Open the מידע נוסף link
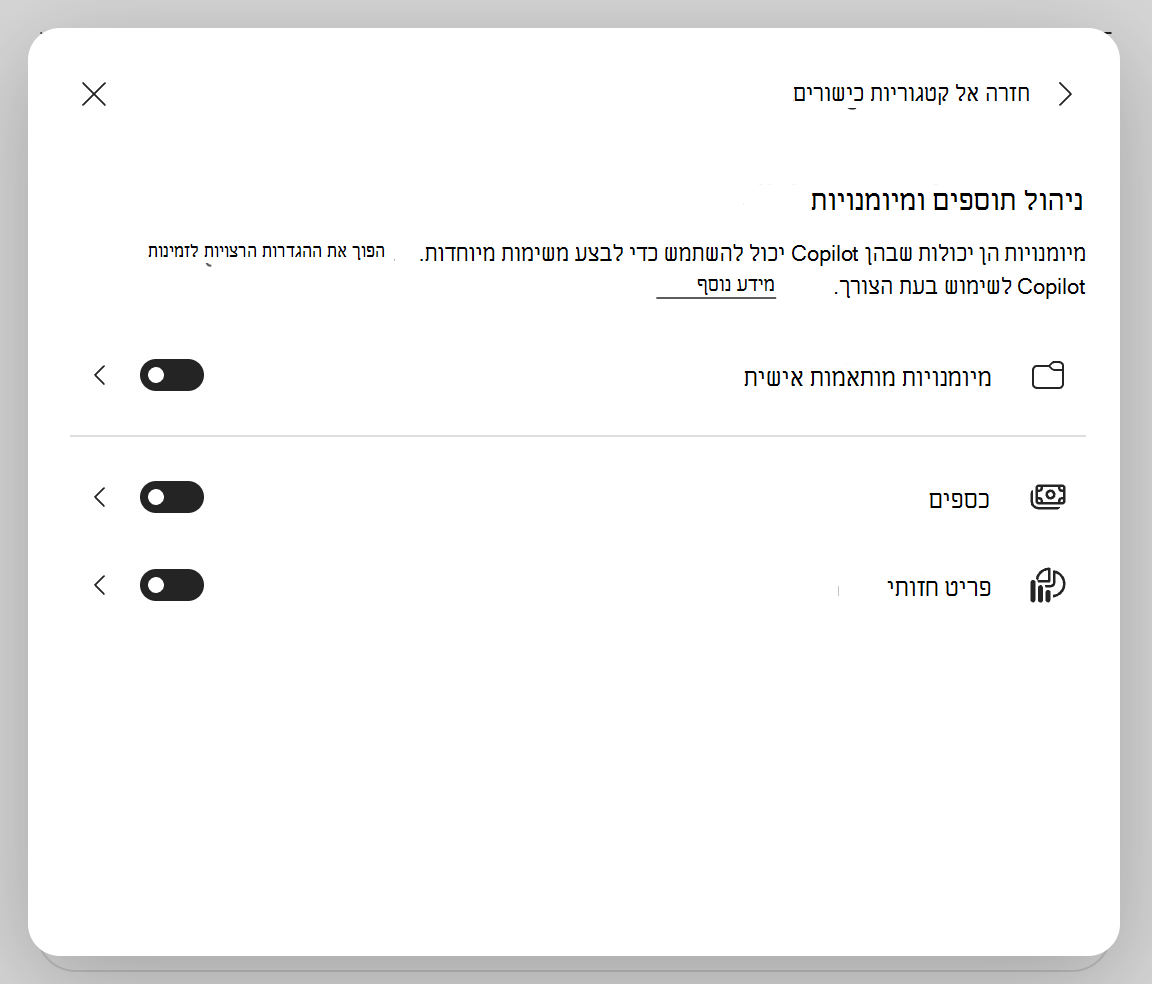This screenshot has width=1152, height=984. (x=735, y=284)
